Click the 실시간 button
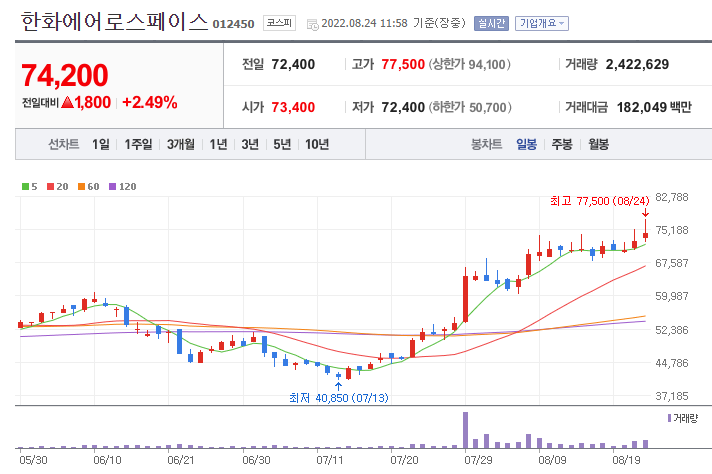This screenshot has width=712, height=474. [x=491, y=23]
